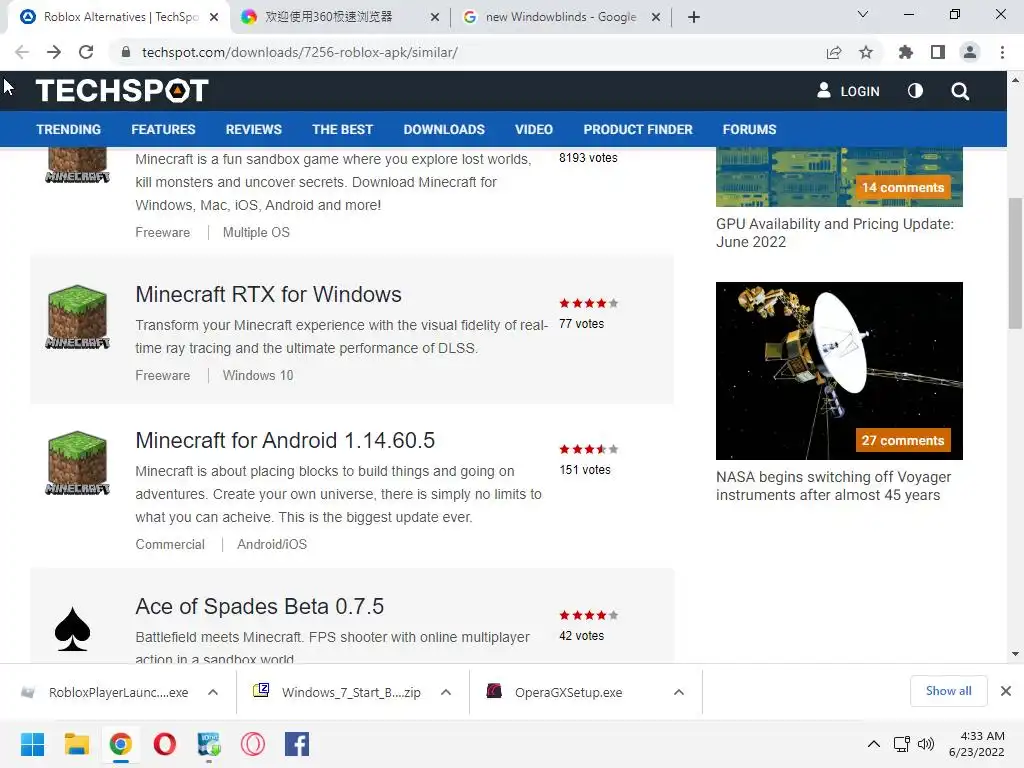Click Show all downloads button
1024x768 pixels.
(948, 691)
